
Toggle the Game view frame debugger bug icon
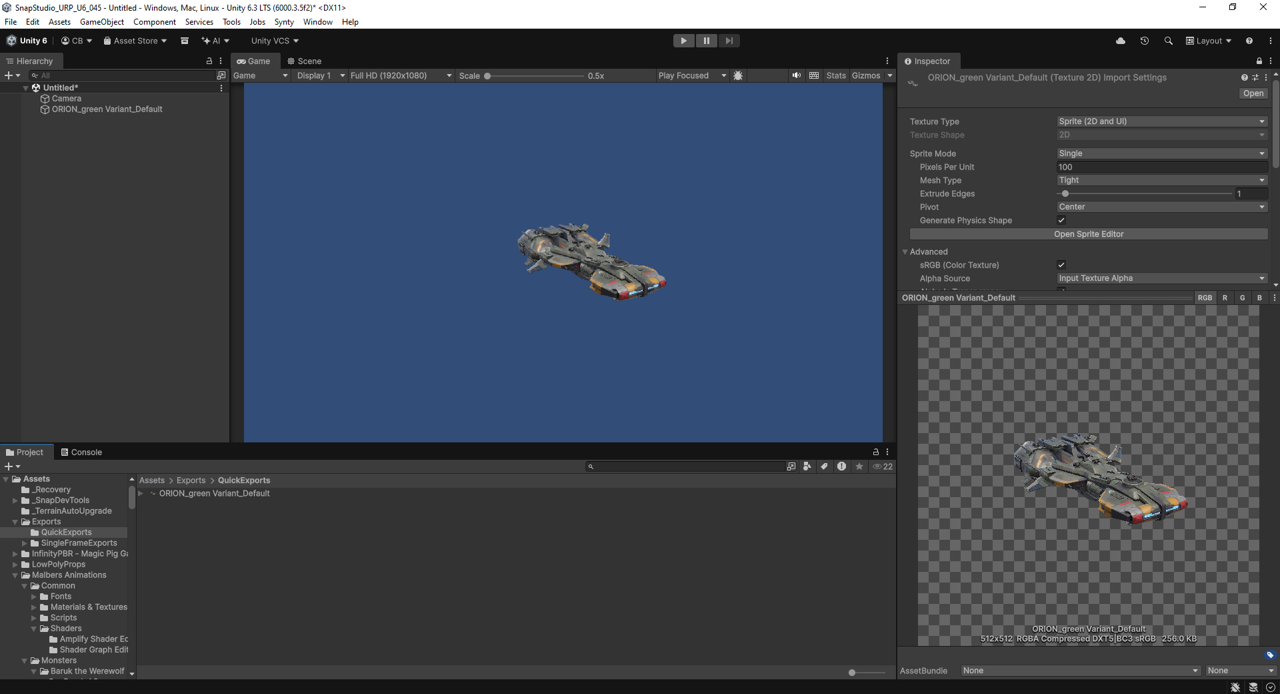pos(738,75)
